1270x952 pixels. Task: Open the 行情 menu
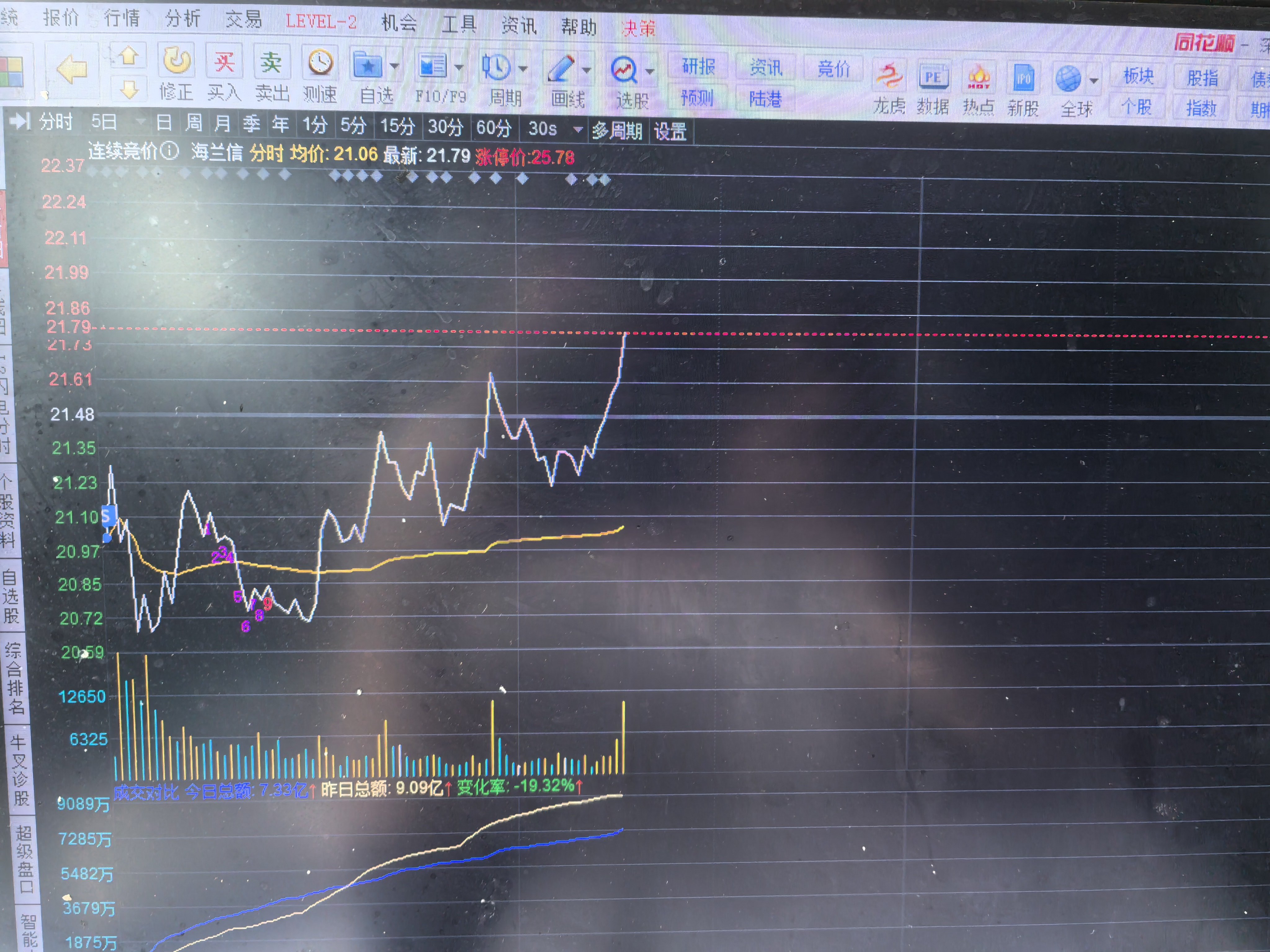click(122, 18)
